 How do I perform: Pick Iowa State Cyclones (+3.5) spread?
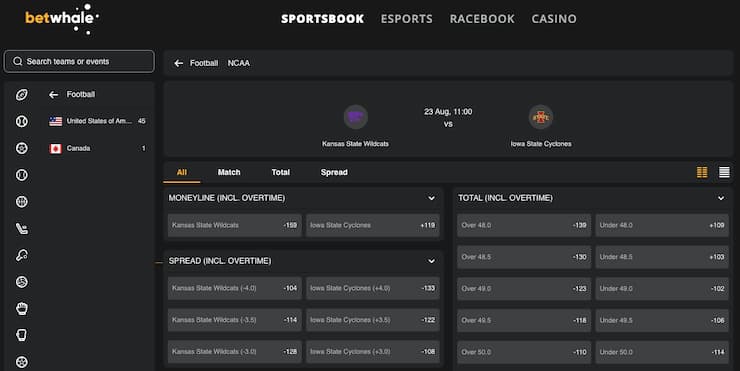click(x=373, y=320)
